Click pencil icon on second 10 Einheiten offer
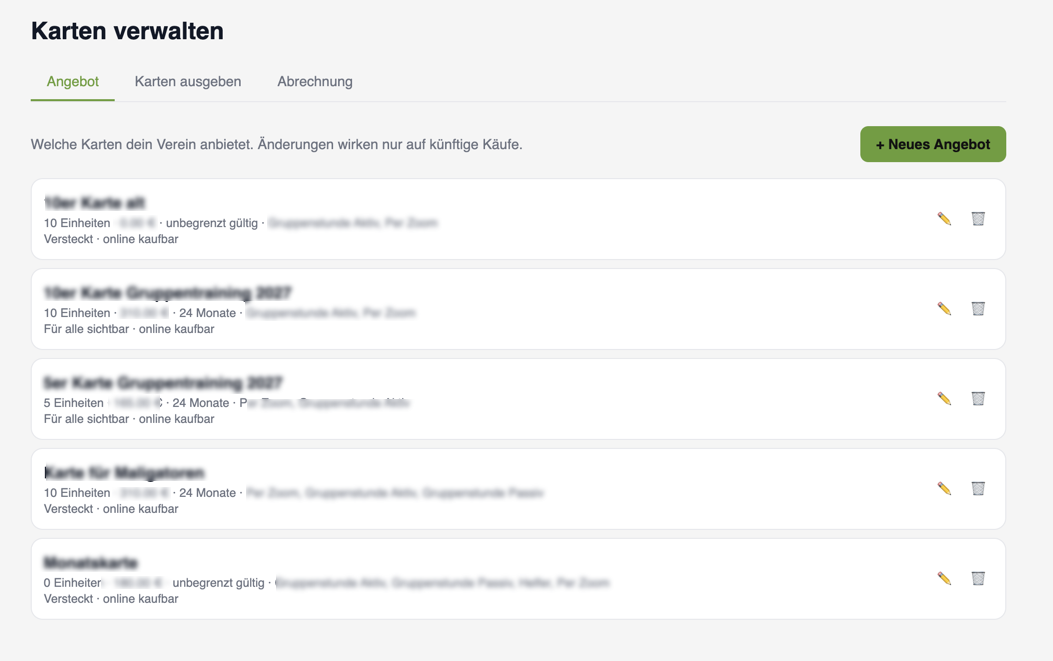 point(944,309)
